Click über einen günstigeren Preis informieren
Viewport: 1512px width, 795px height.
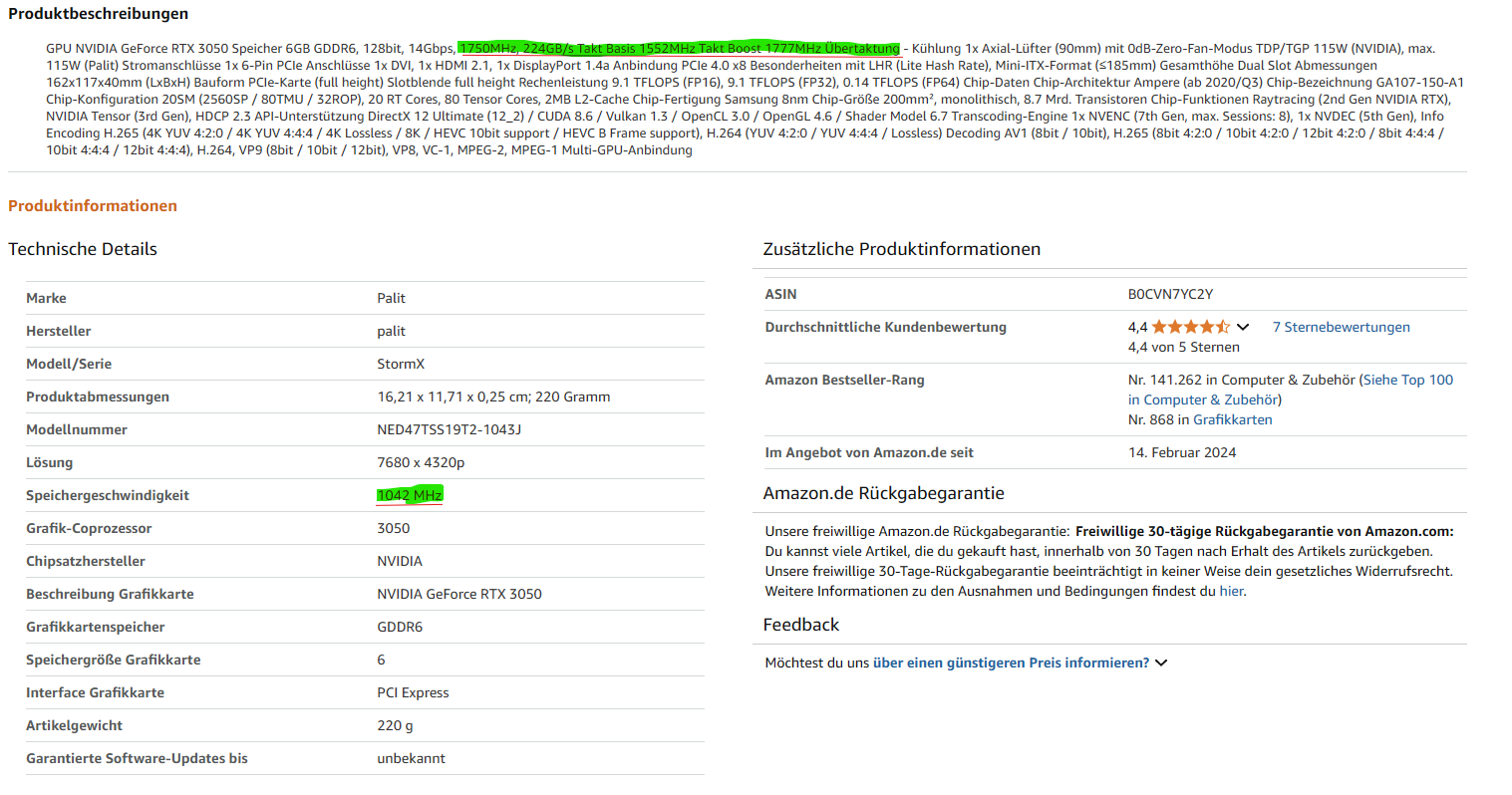1012,662
